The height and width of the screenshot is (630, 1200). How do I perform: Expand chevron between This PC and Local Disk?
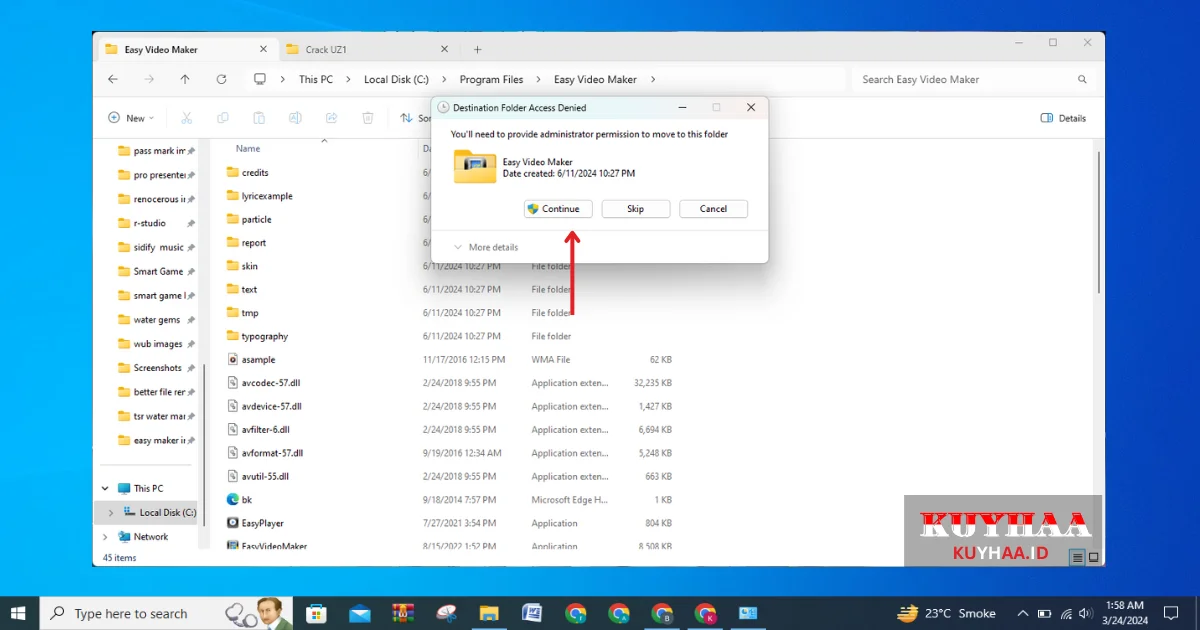[x=348, y=79]
